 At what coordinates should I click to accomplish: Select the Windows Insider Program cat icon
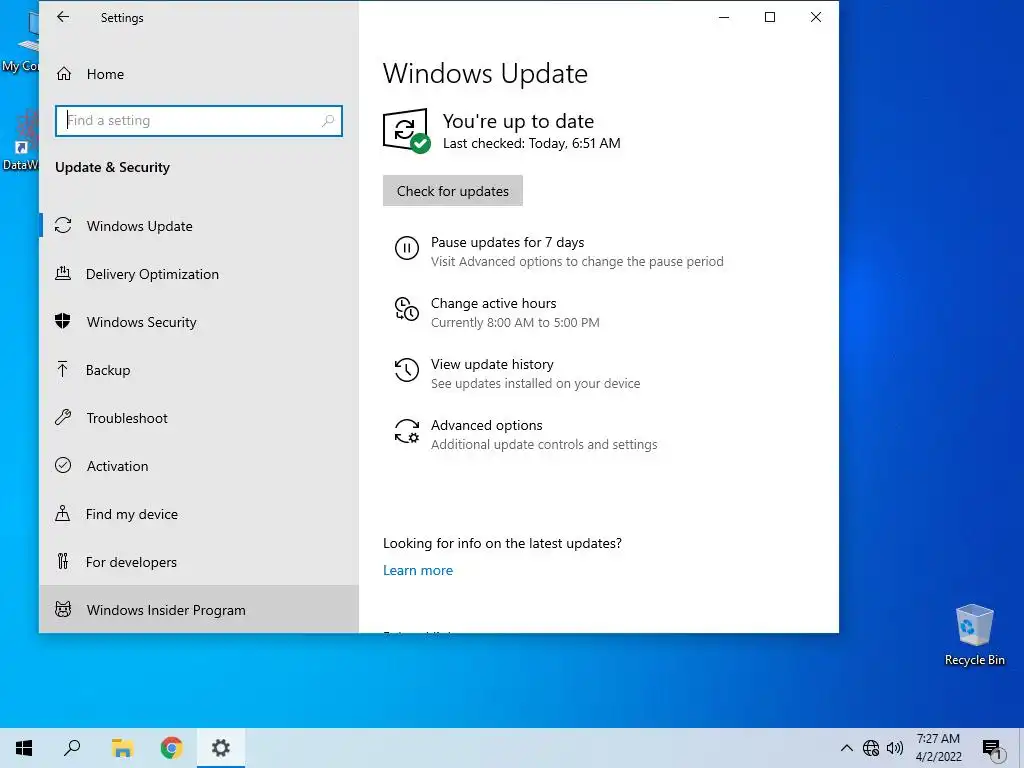click(x=63, y=609)
